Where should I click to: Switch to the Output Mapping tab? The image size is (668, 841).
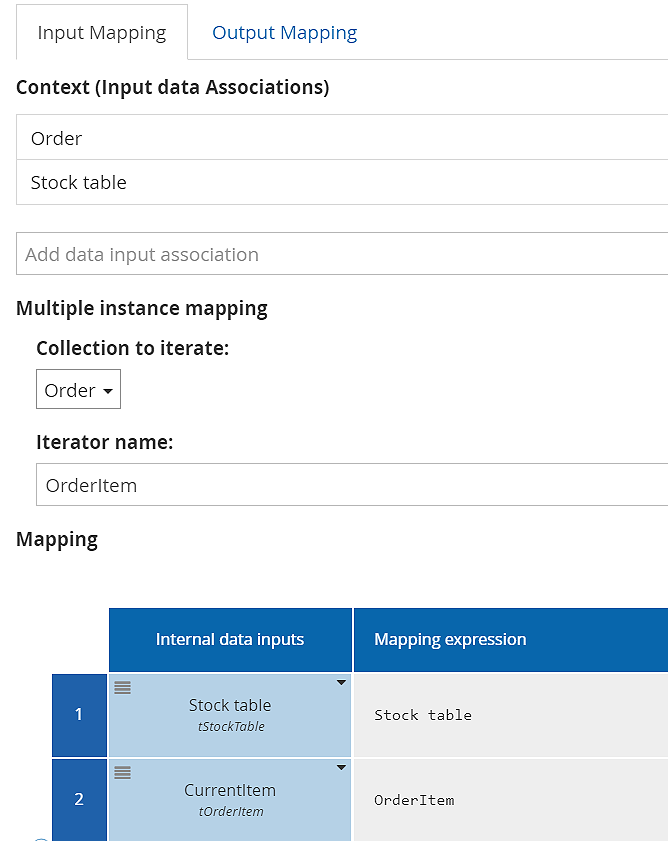(x=284, y=32)
